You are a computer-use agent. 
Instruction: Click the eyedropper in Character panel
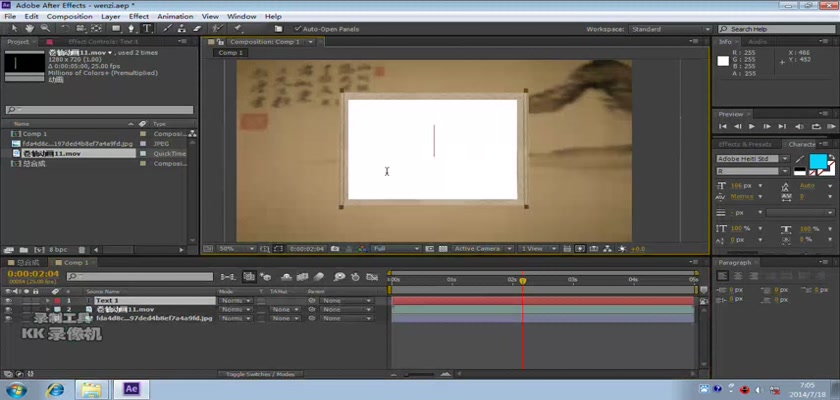click(800, 160)
